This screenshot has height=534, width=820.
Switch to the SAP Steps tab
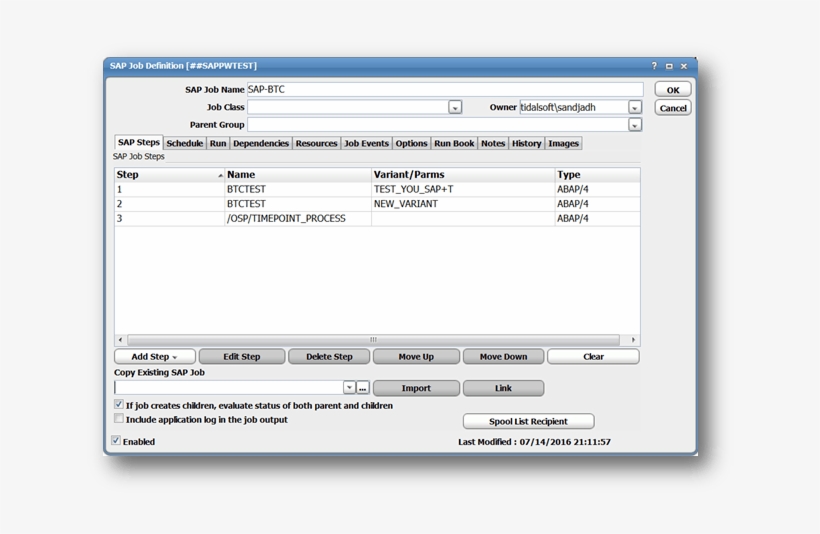pos(139,142)
